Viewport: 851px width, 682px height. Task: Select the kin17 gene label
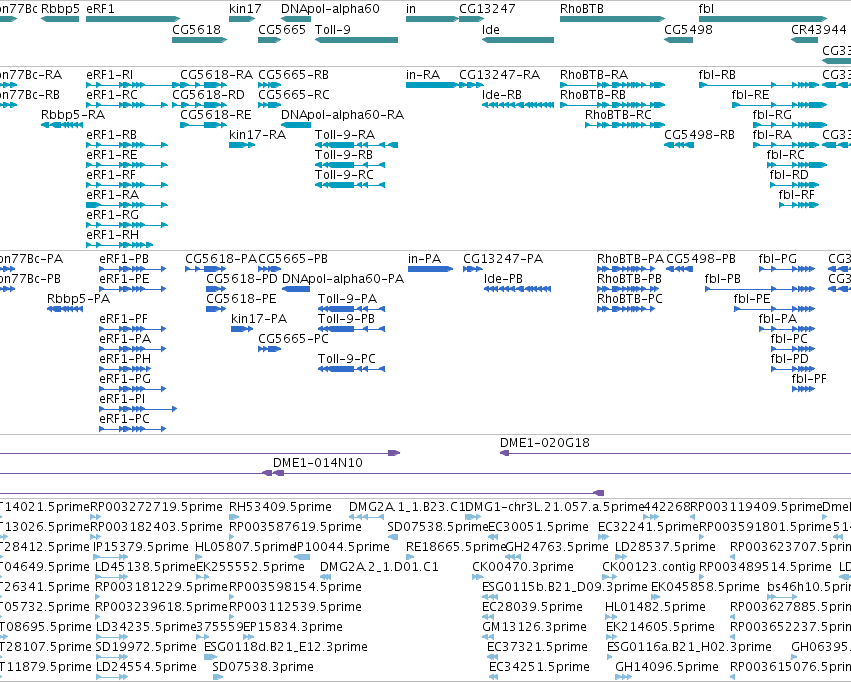(x=245, y=9)
